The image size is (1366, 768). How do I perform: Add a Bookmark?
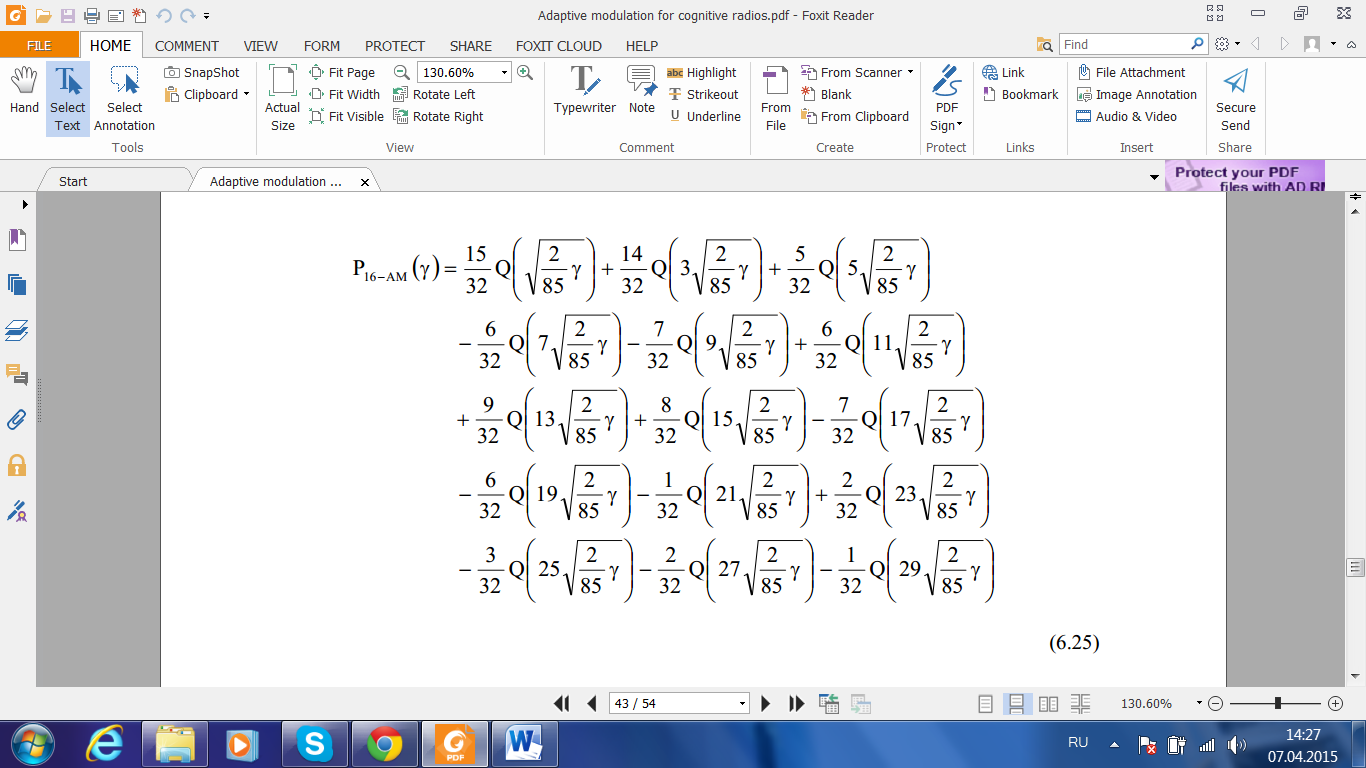(1020, 94)
